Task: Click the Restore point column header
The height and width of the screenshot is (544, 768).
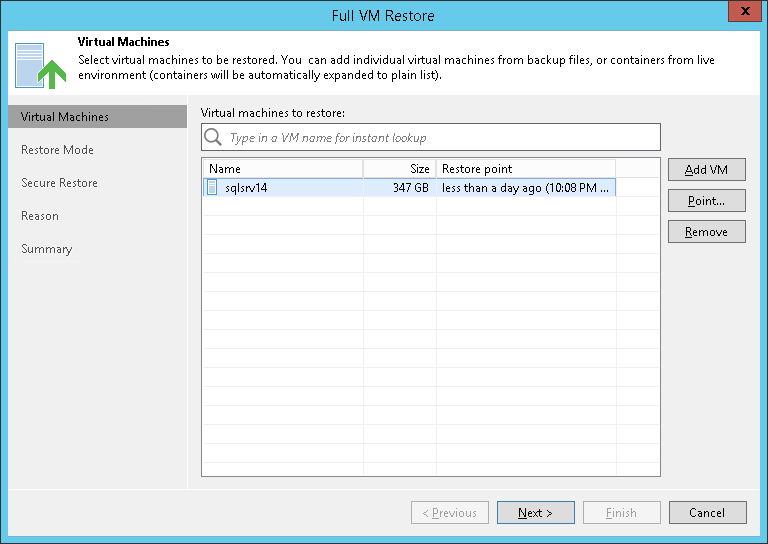Action: coord(525,169)
